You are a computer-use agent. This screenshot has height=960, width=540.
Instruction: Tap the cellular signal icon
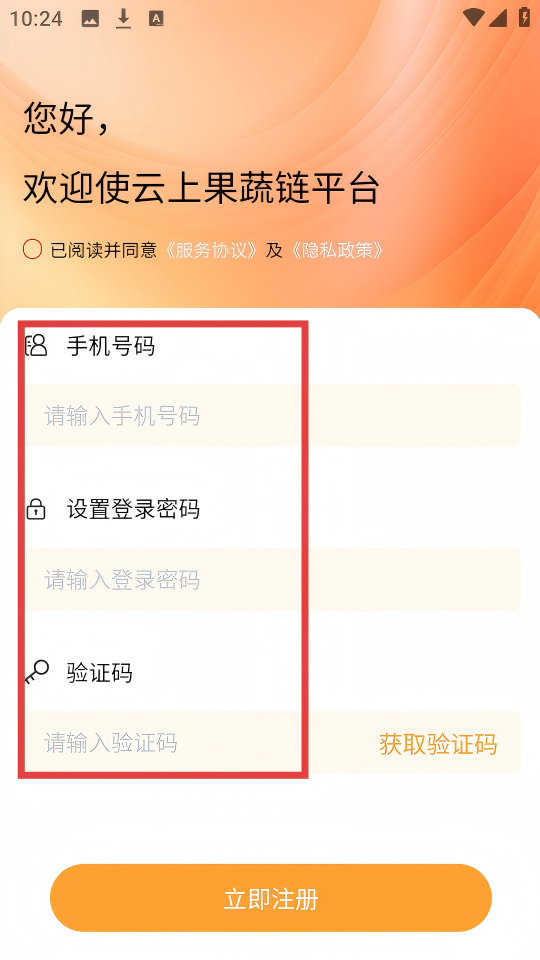click(x=498, y=18)
